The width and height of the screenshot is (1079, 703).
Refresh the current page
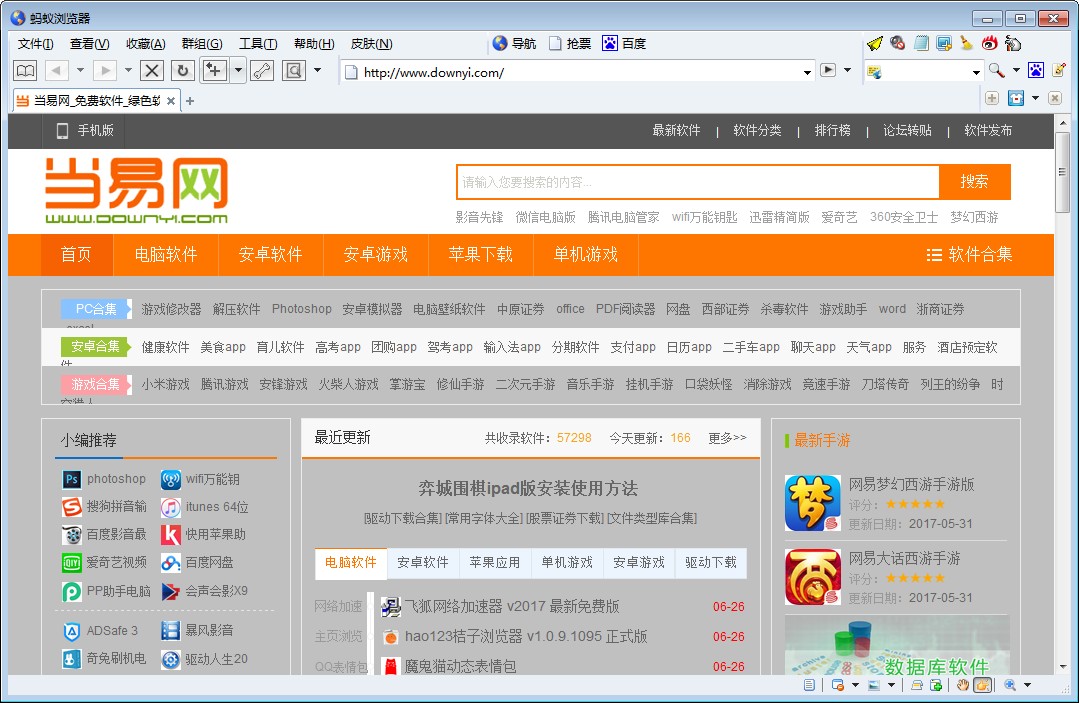[183, 69]
